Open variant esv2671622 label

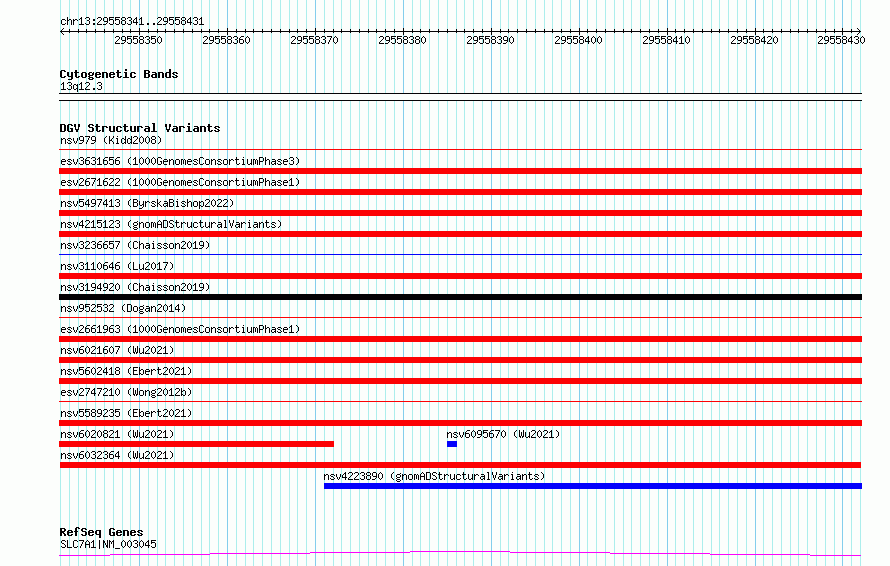(x=180, y=182)
